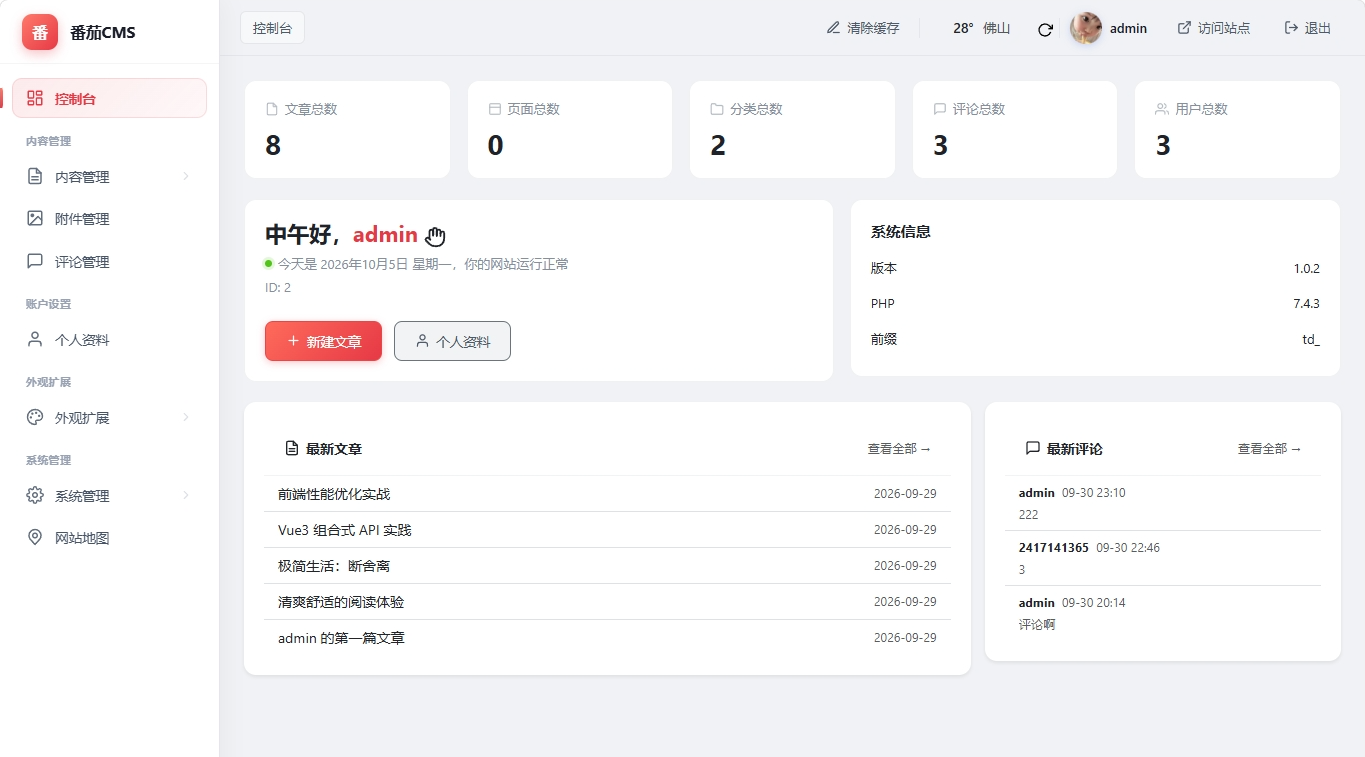Open article 前端性能优化实战

point(334,494)
